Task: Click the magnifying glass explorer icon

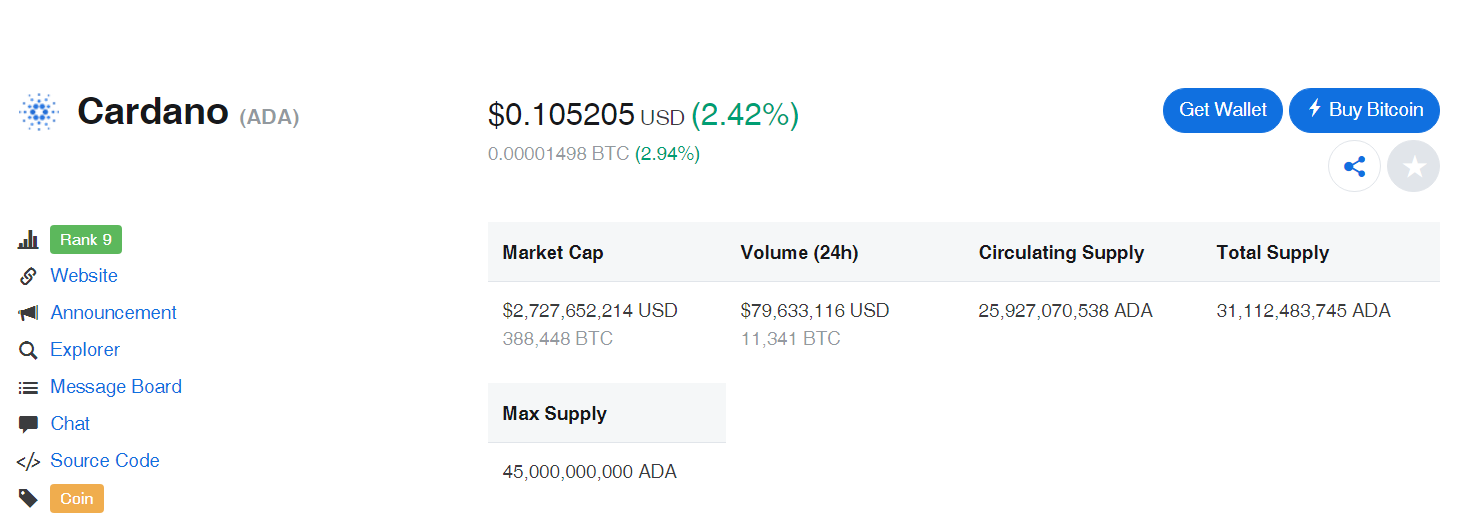Action: point(28,350)
